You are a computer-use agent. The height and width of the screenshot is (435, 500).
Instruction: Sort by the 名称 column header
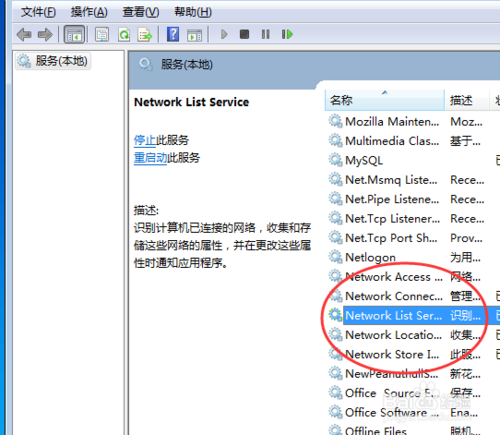pyautogui.click(x=385, y=100)
